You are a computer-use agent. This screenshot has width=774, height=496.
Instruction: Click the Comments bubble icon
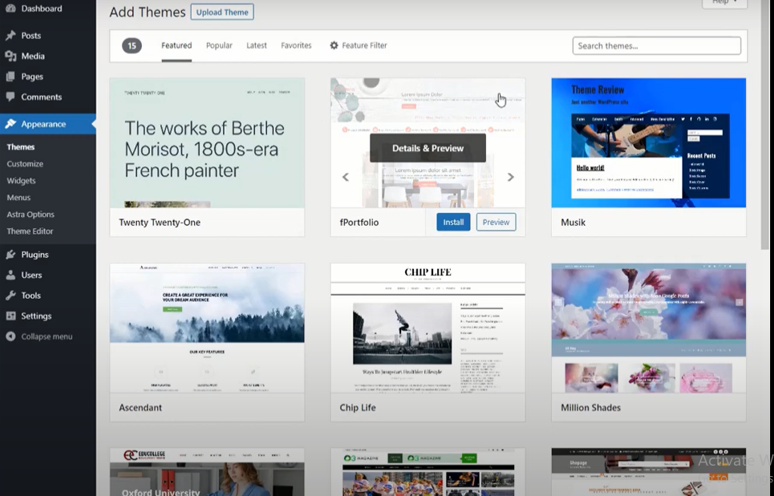pos(10,97)
